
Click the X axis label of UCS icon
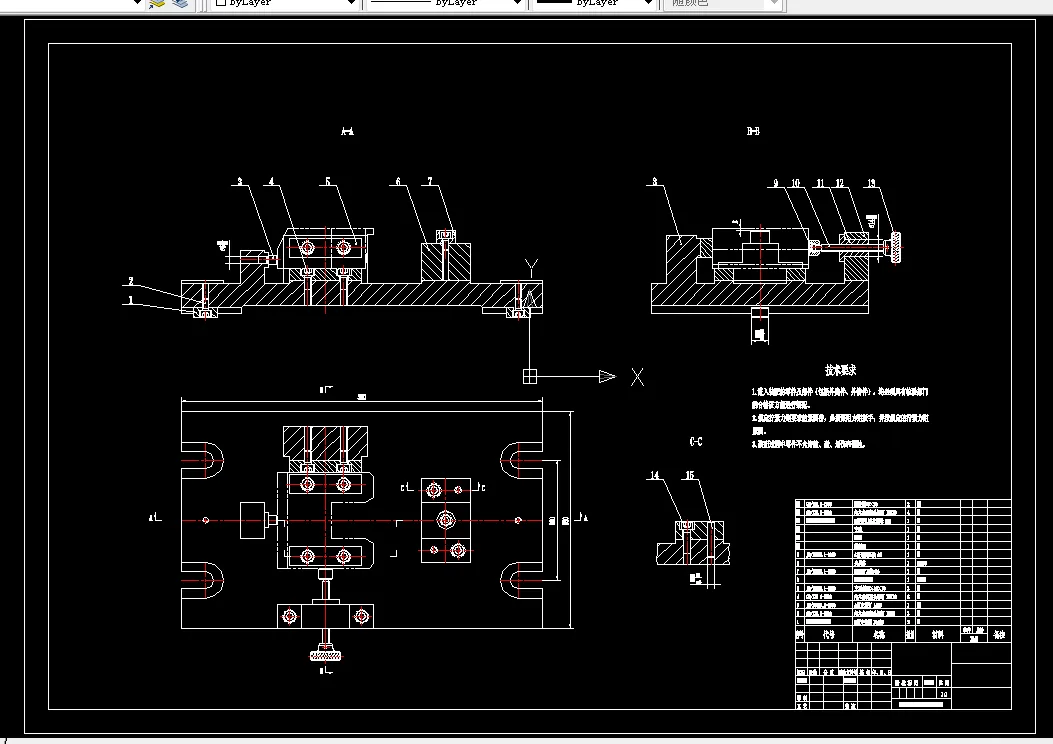click(637, 377)
